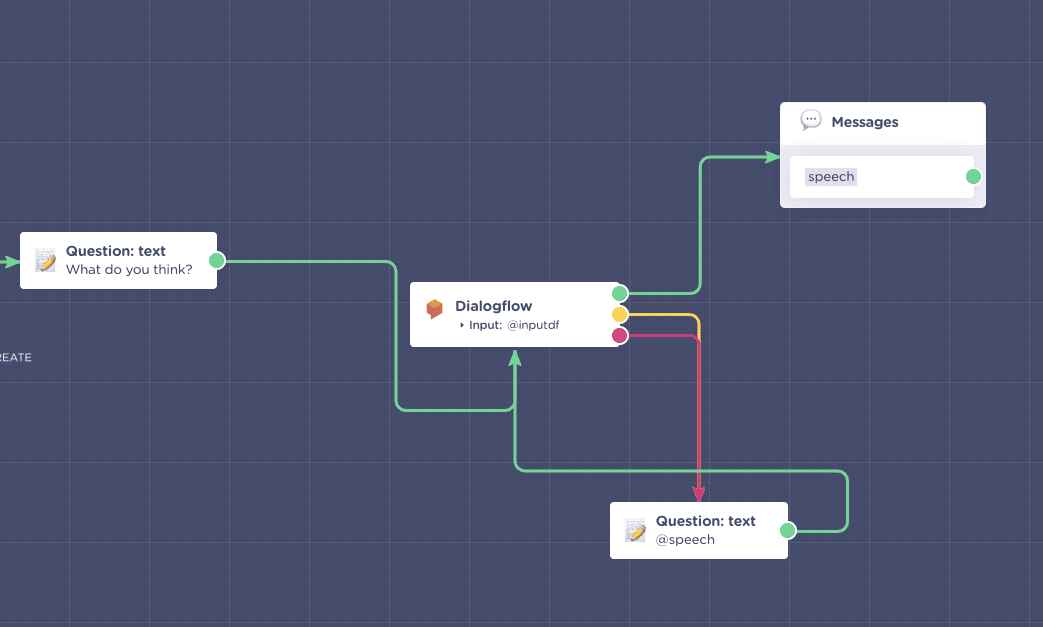Select the Dialogflow cube icon
Screen dimensions: 1043x627
(x=435, y=308)
